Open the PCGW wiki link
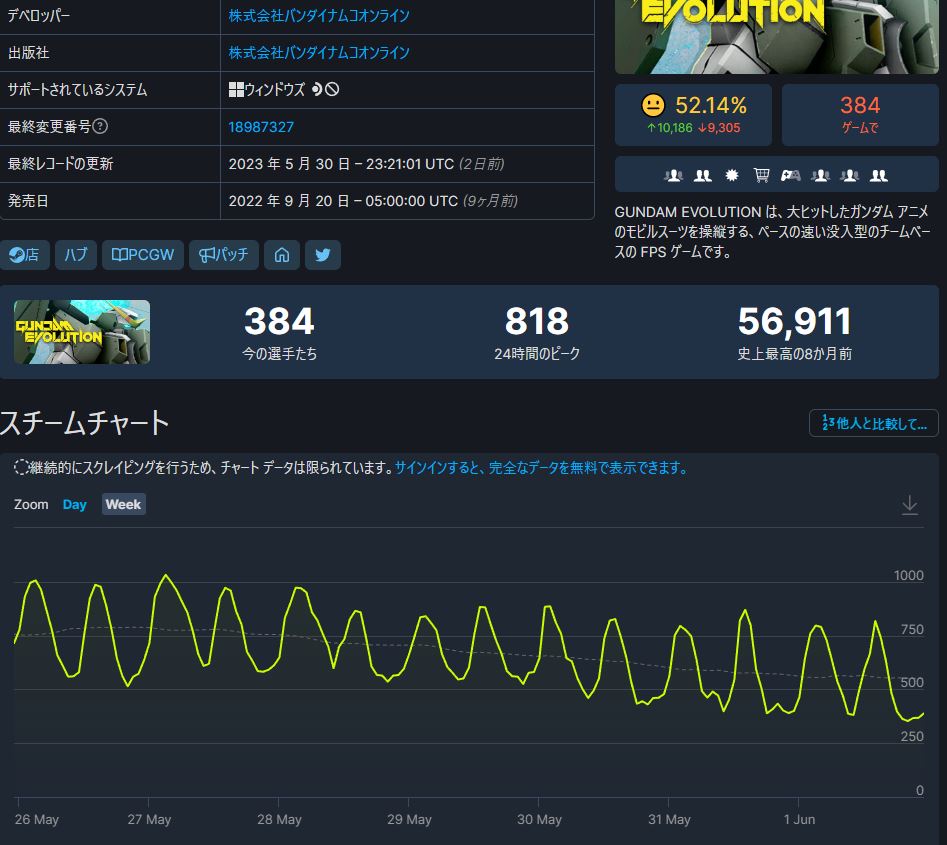947x845 pixels. coord(144,255)
